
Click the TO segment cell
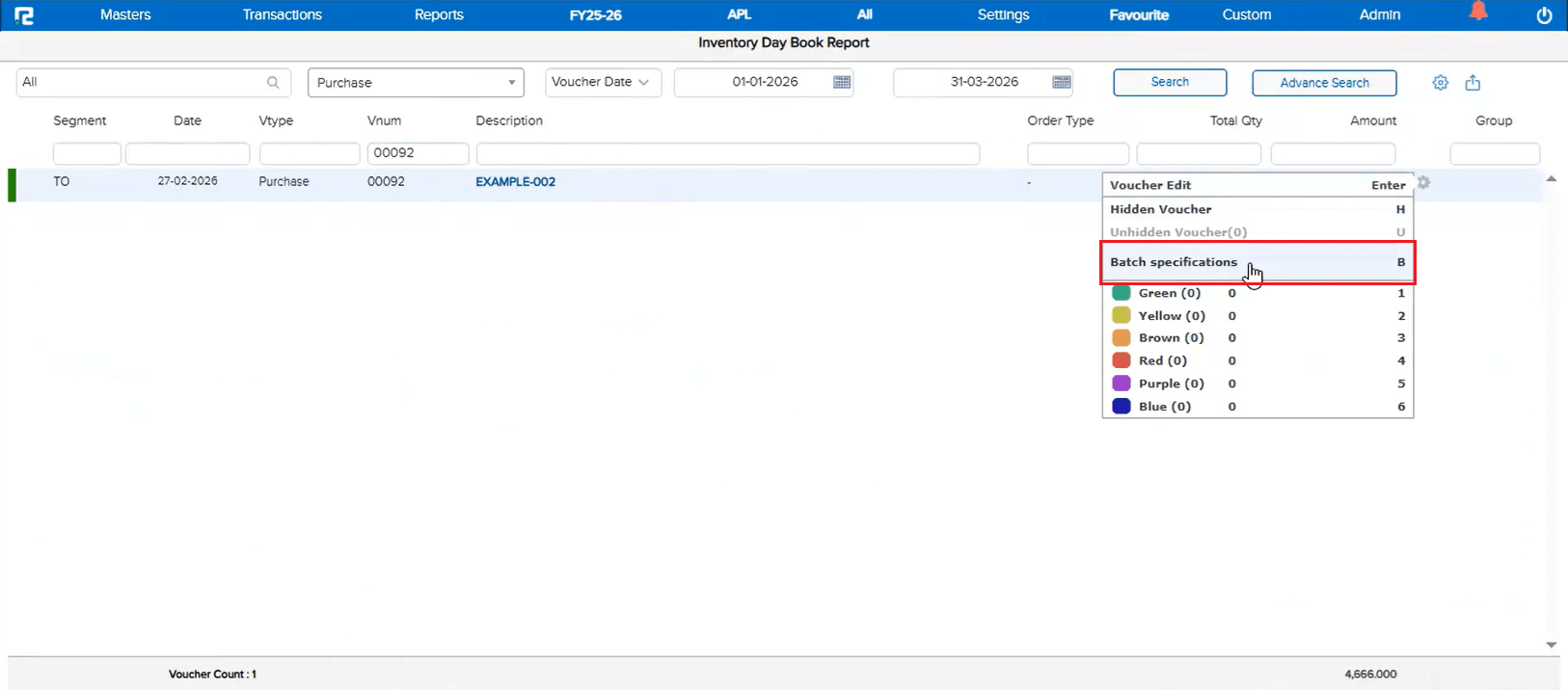pos(62,182)
